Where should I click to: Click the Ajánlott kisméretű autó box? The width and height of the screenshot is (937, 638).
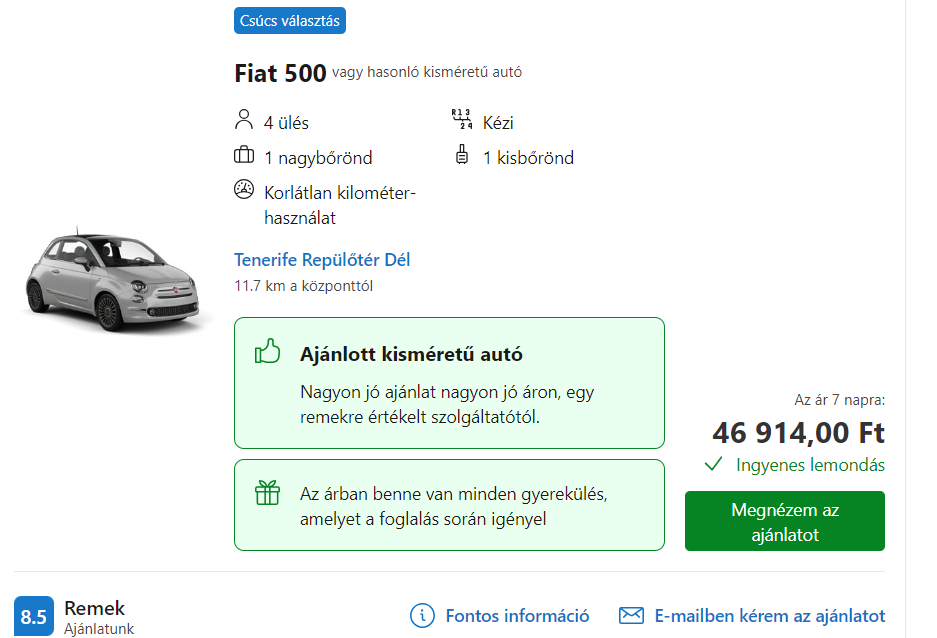pyautogui.click(x=449, y=383)
